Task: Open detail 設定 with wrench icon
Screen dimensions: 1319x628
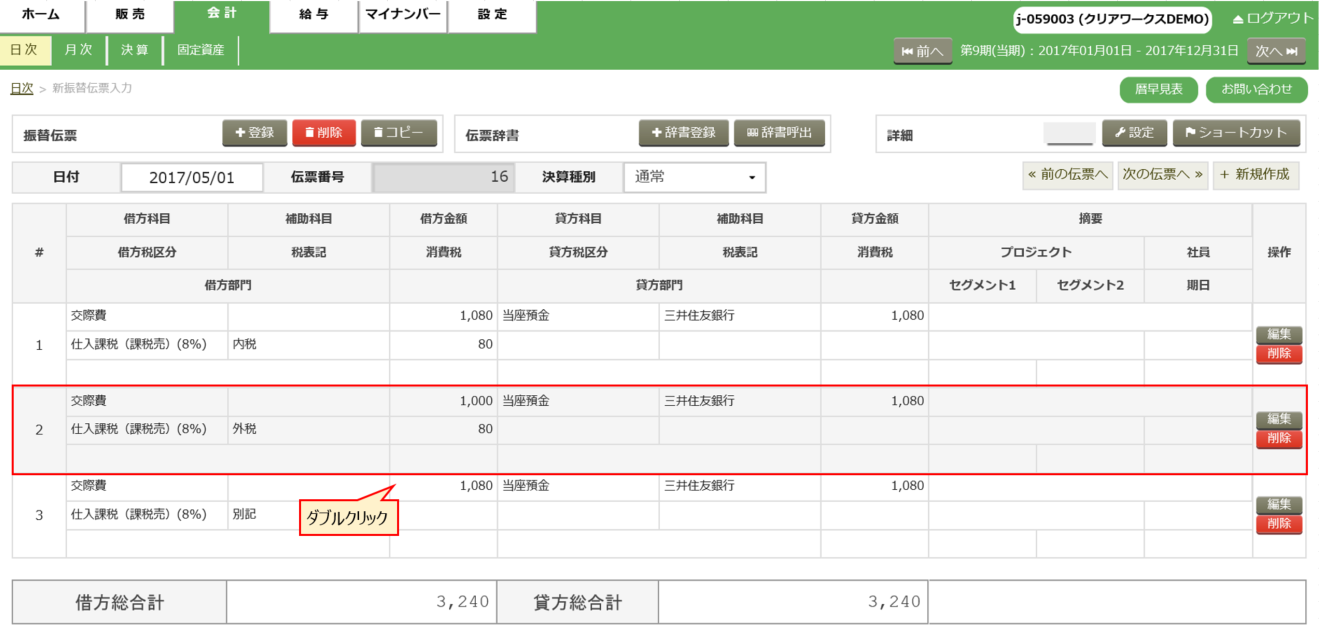Action: click(x=1134, y=133)
